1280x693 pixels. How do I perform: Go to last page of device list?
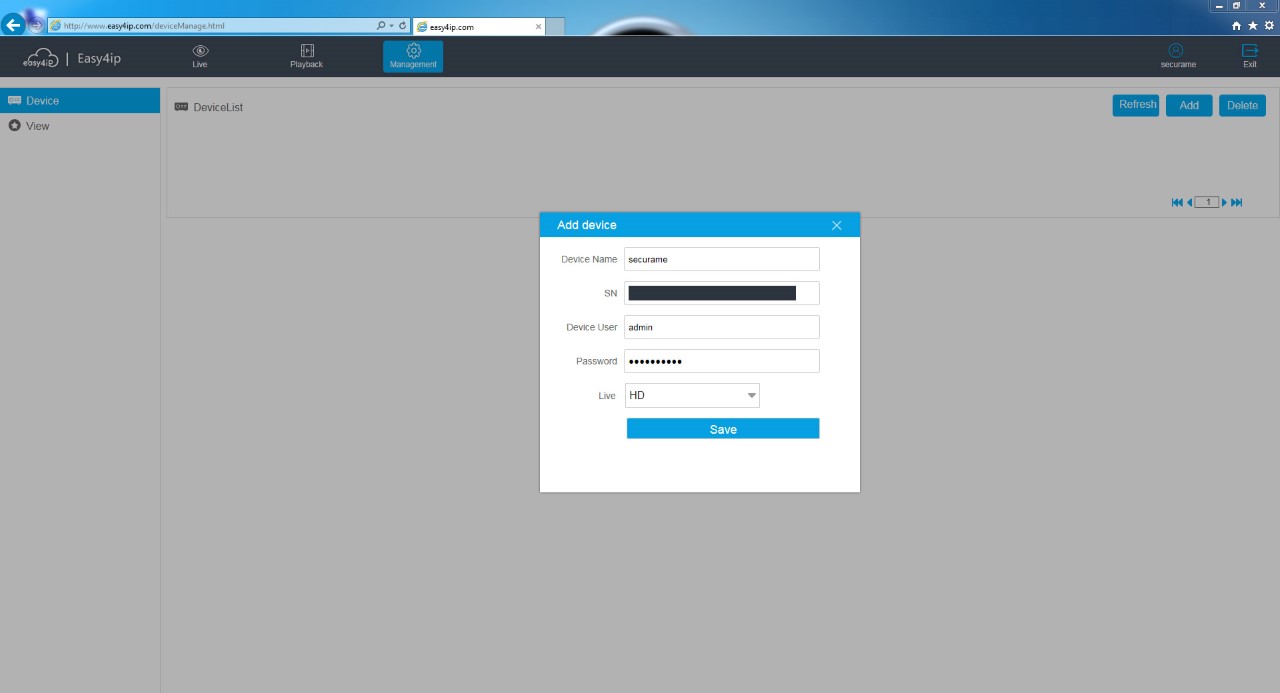coord(1237,202)
